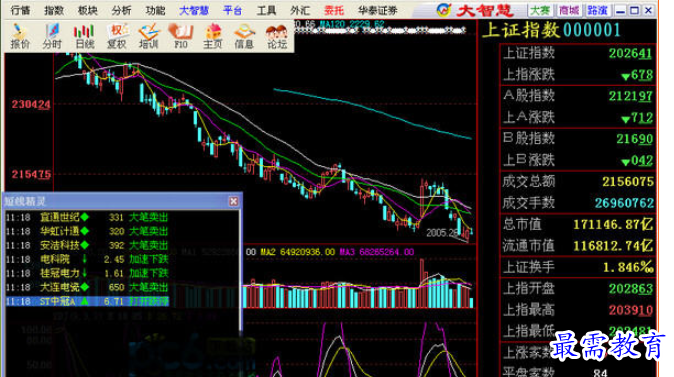674x377 pixels.
Task: Click the 上证指数 000001 title
Action: tap(551, 31)
